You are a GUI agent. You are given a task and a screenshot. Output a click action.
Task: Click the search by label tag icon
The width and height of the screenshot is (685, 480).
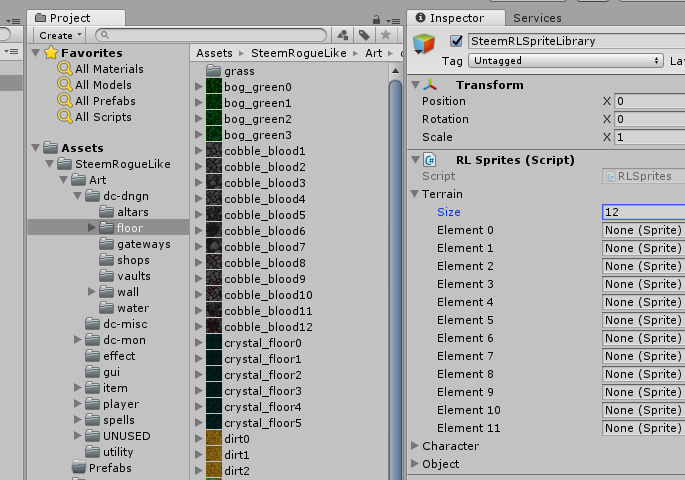364,35
